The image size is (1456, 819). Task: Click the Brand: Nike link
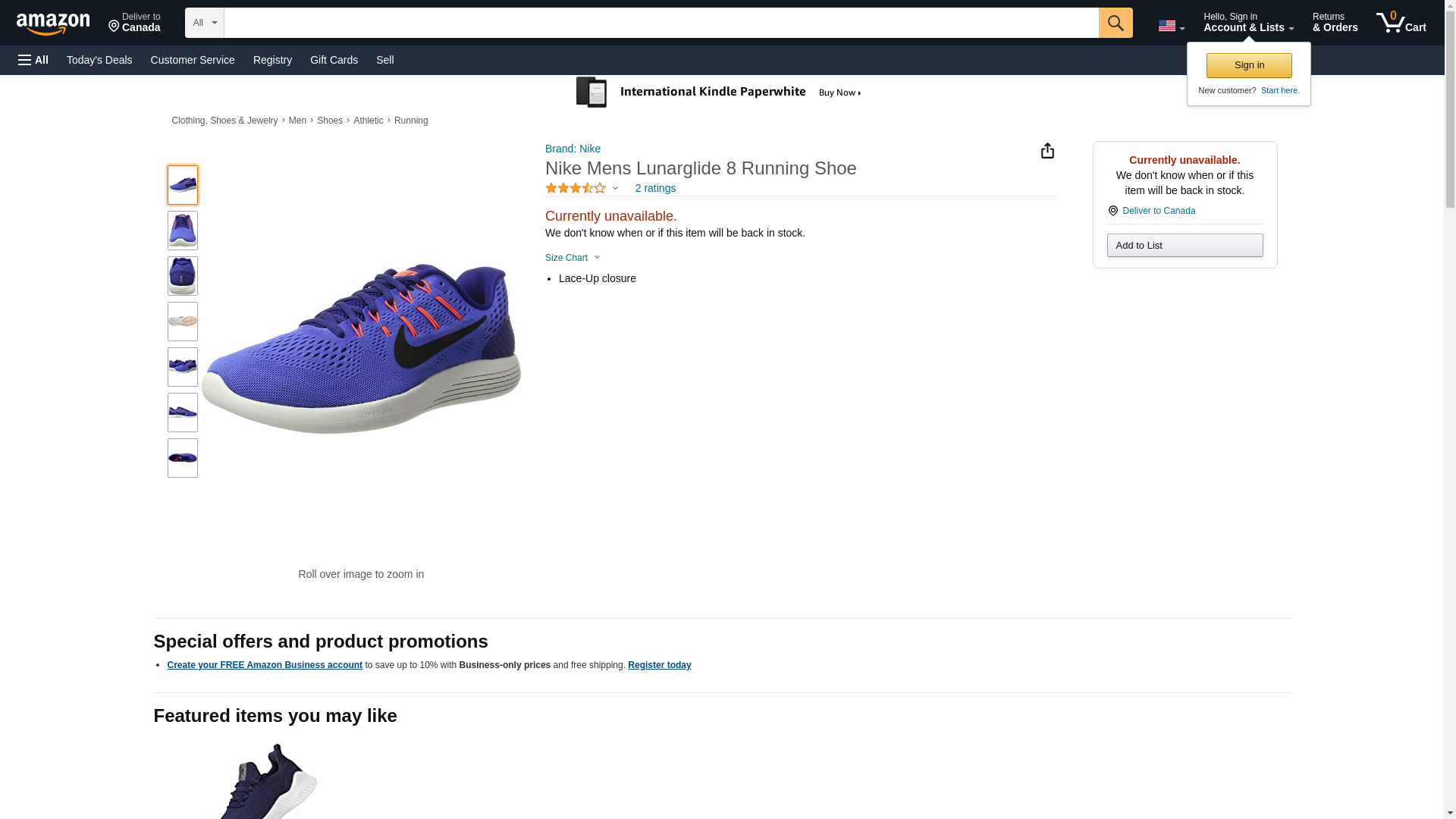tap(573, 149)
